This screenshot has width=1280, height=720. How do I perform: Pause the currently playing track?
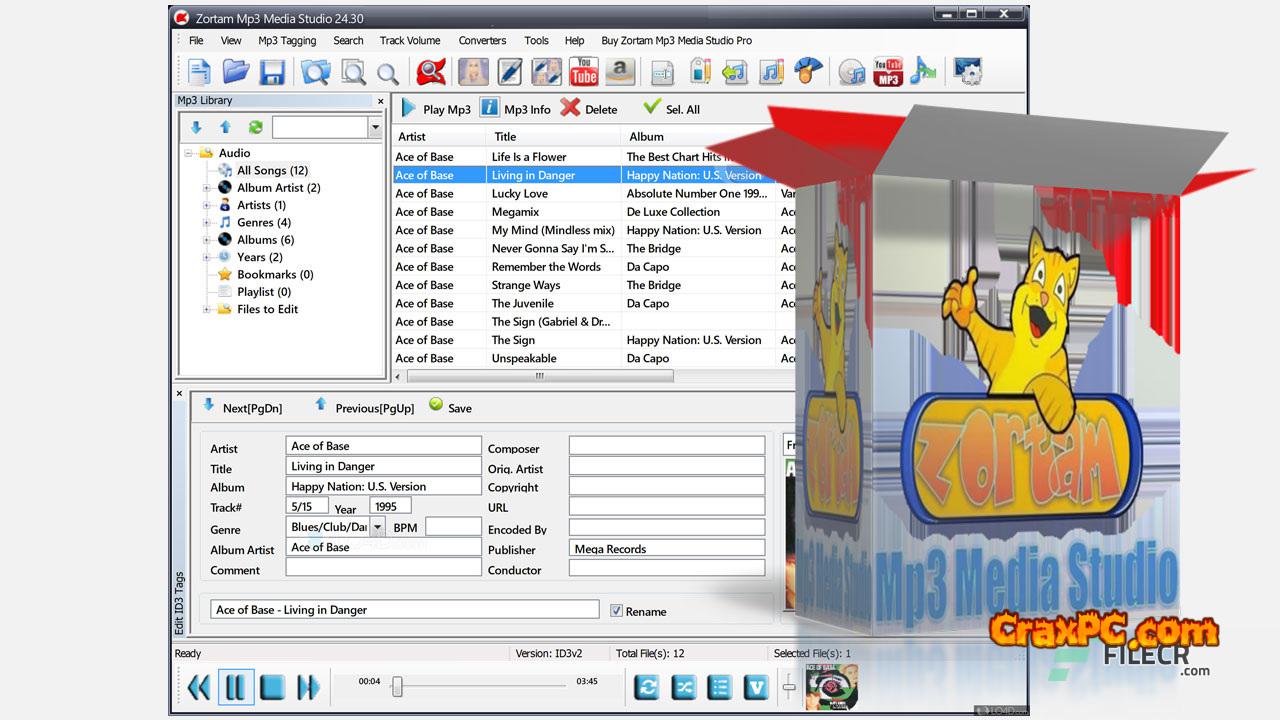point(236,687)
